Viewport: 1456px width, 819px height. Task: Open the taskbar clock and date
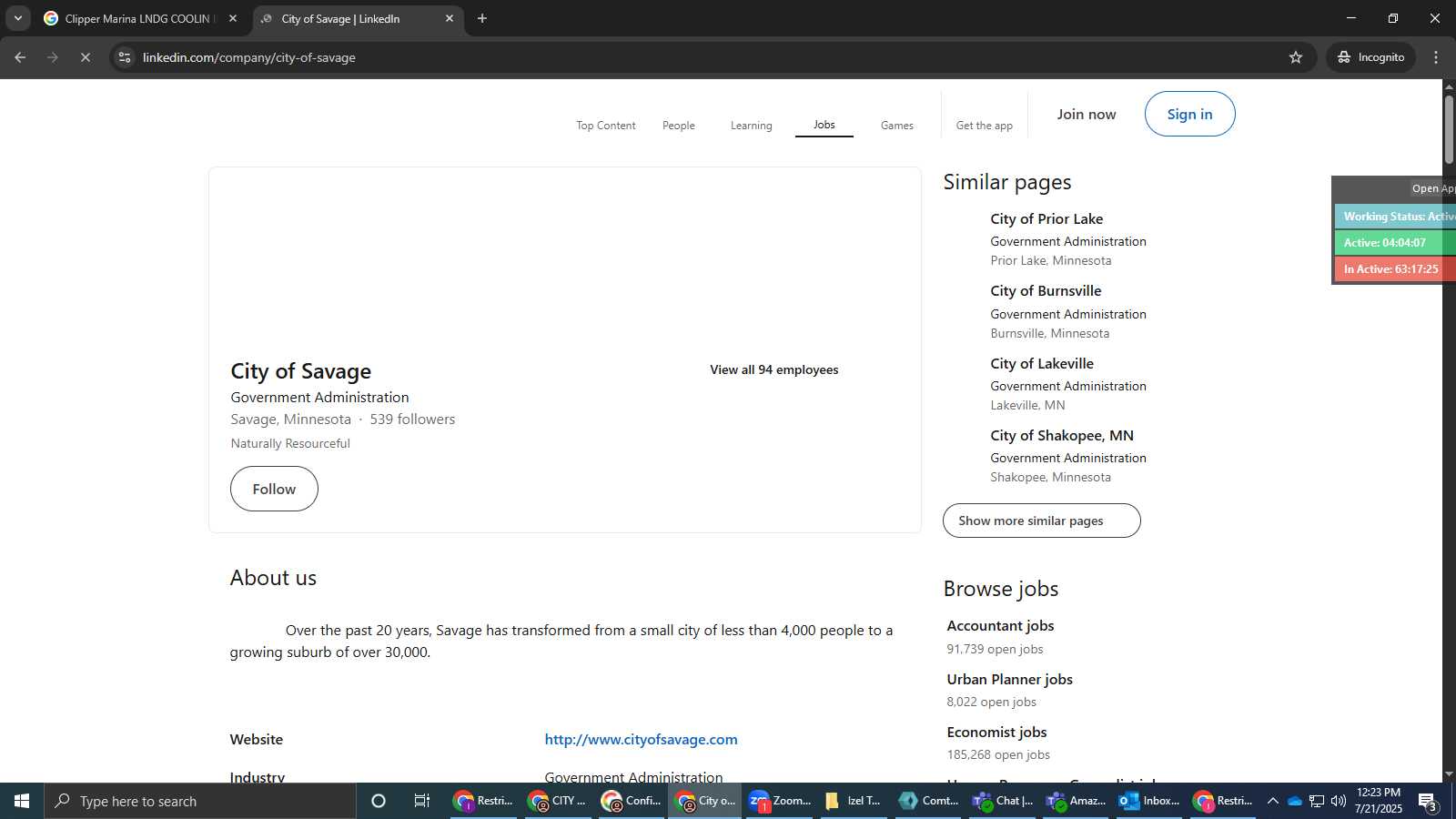click(x=1379, y=801)
